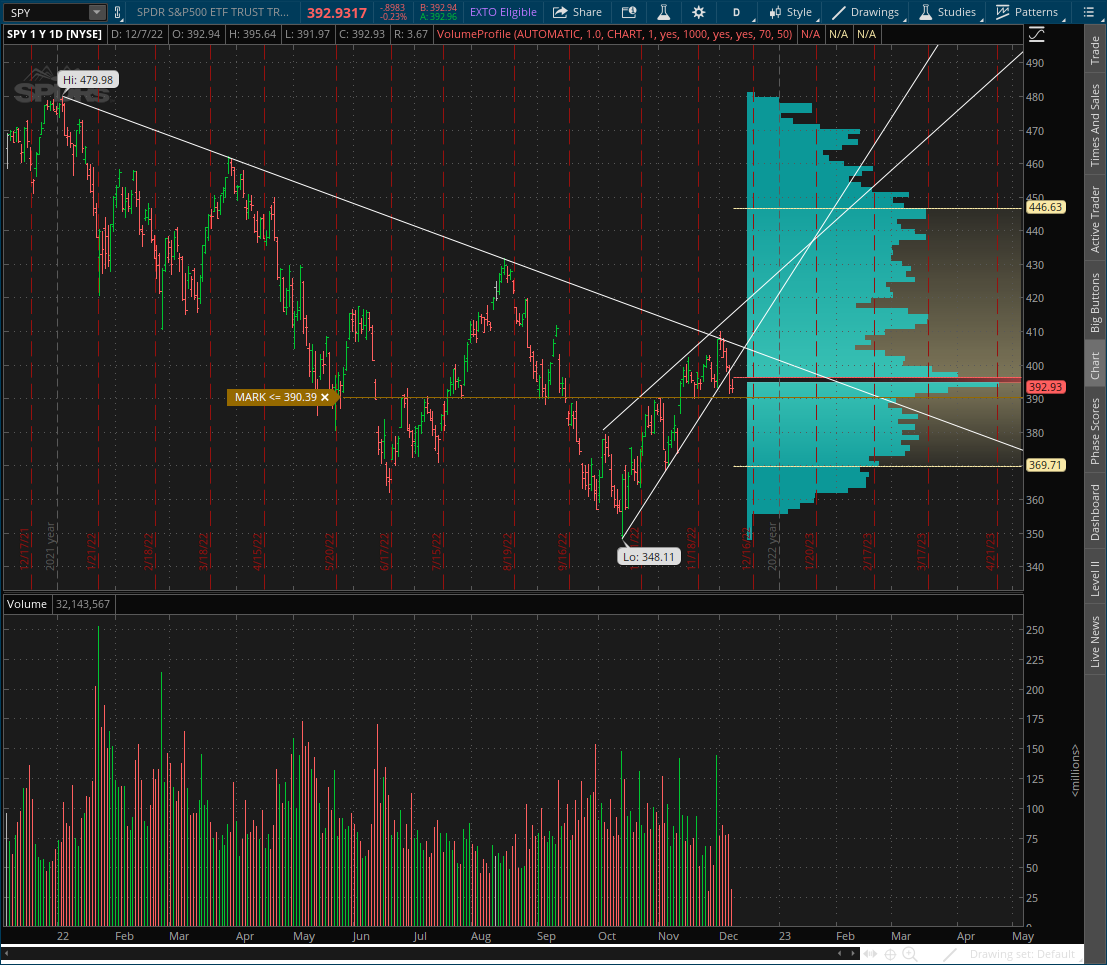Click the Volume study label
1107x965 pixels.
point(27,604)
